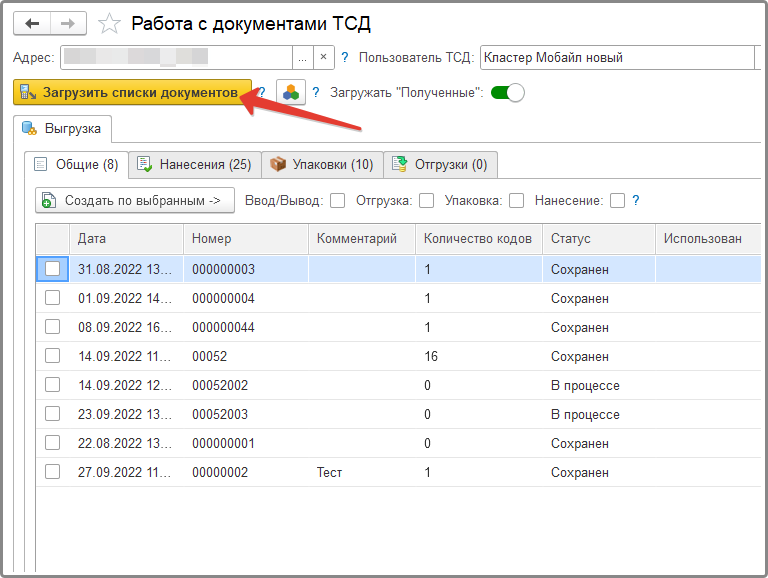This screenshot has width=768, height=578.
Task: Check the row for document 00000002
Action: (52, 472)
